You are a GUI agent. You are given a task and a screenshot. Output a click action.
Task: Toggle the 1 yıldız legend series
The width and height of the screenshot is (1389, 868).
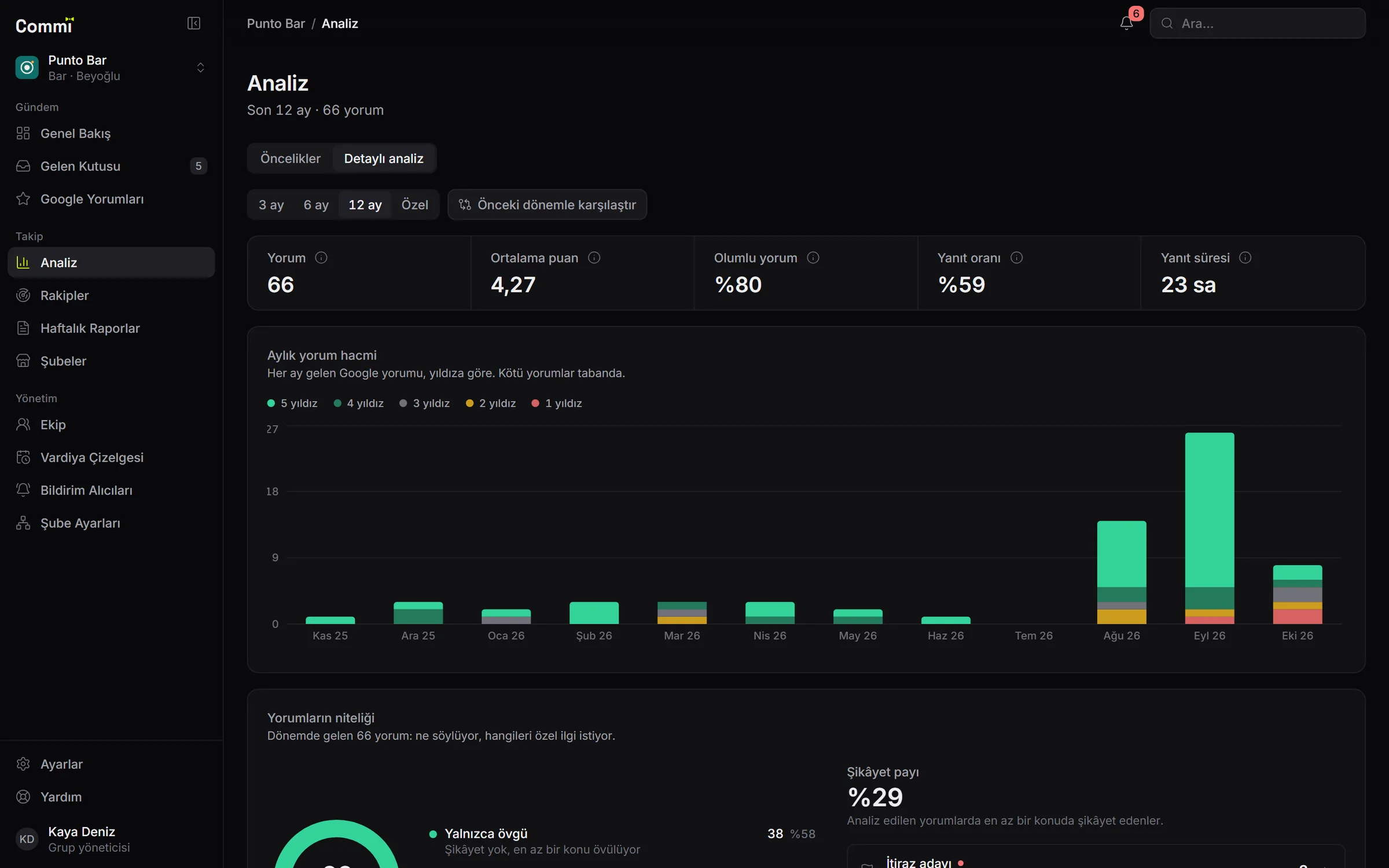coord(557,403)
